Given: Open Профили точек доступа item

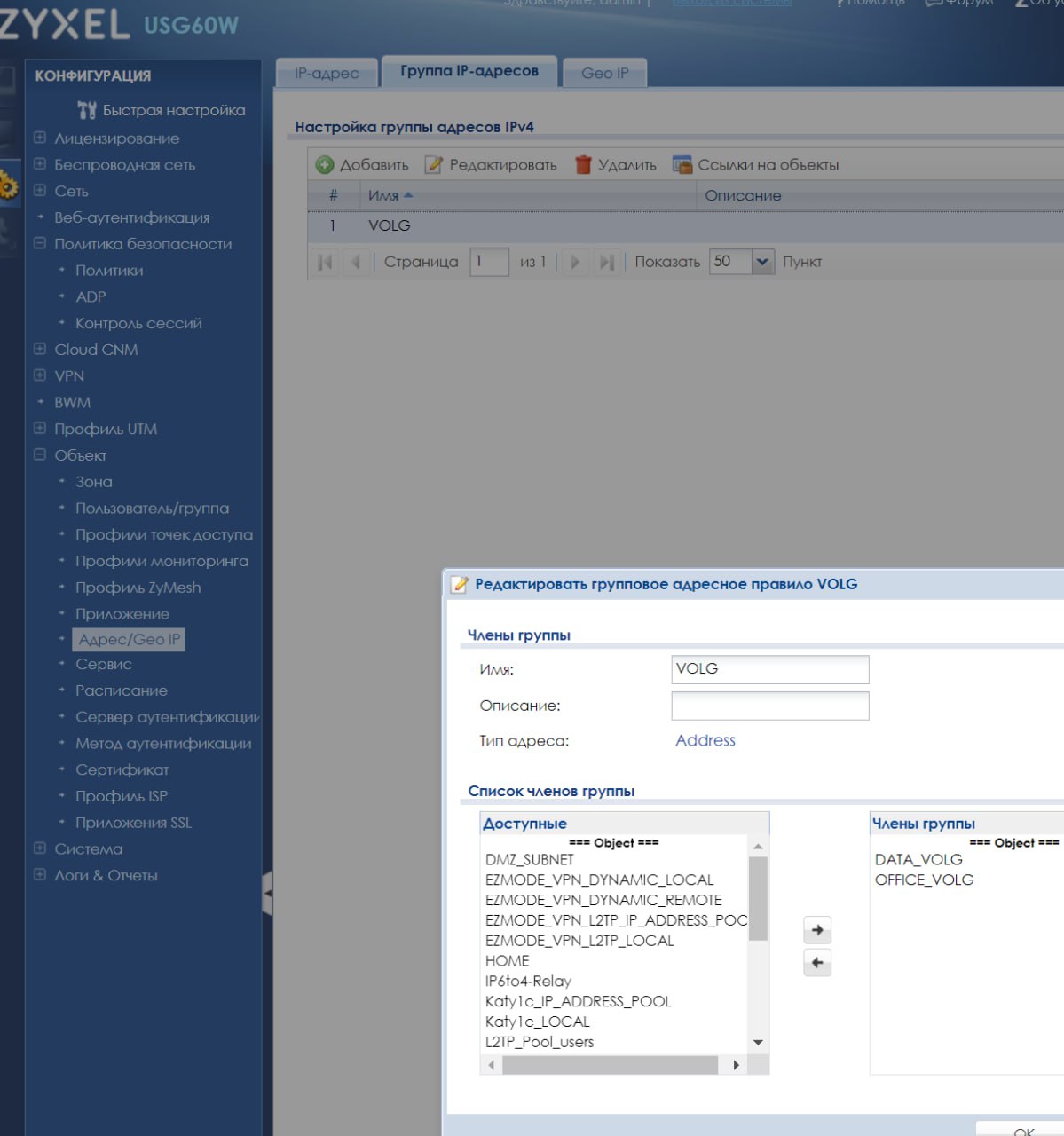Looking at the screenshot, I should click(164, 534).
